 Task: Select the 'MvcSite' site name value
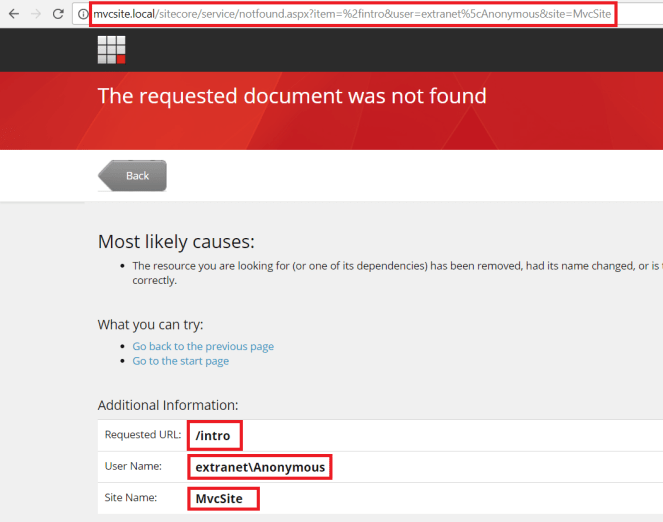223,498
